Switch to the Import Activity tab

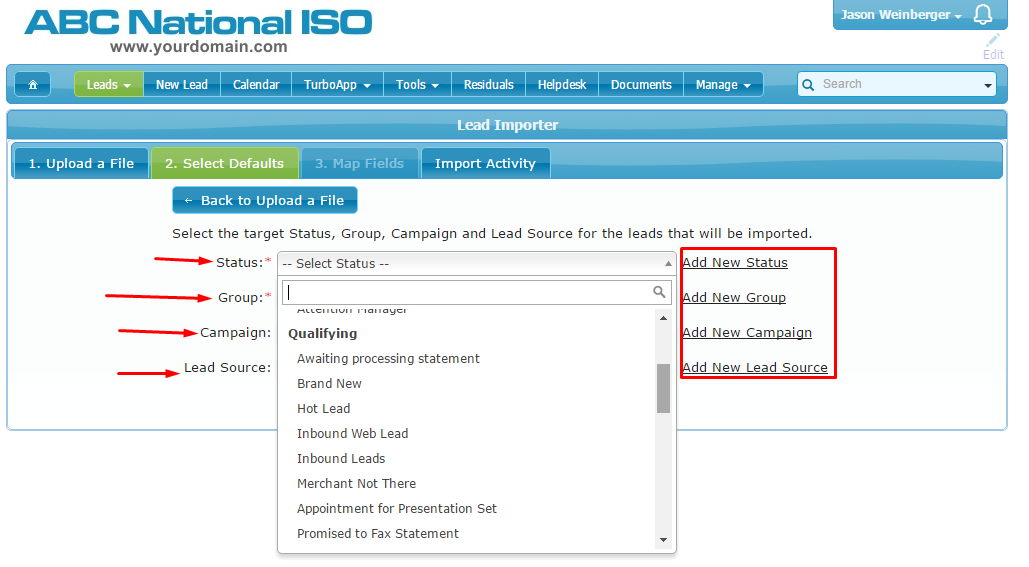[x=485, y=164]
